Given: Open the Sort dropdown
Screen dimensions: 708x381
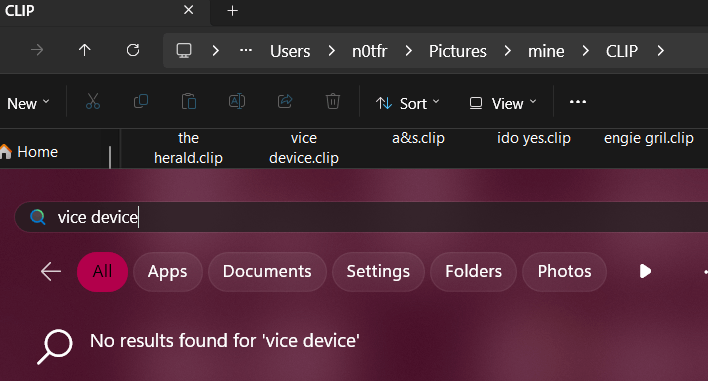Looking at the screenshot, I should 407,103.
